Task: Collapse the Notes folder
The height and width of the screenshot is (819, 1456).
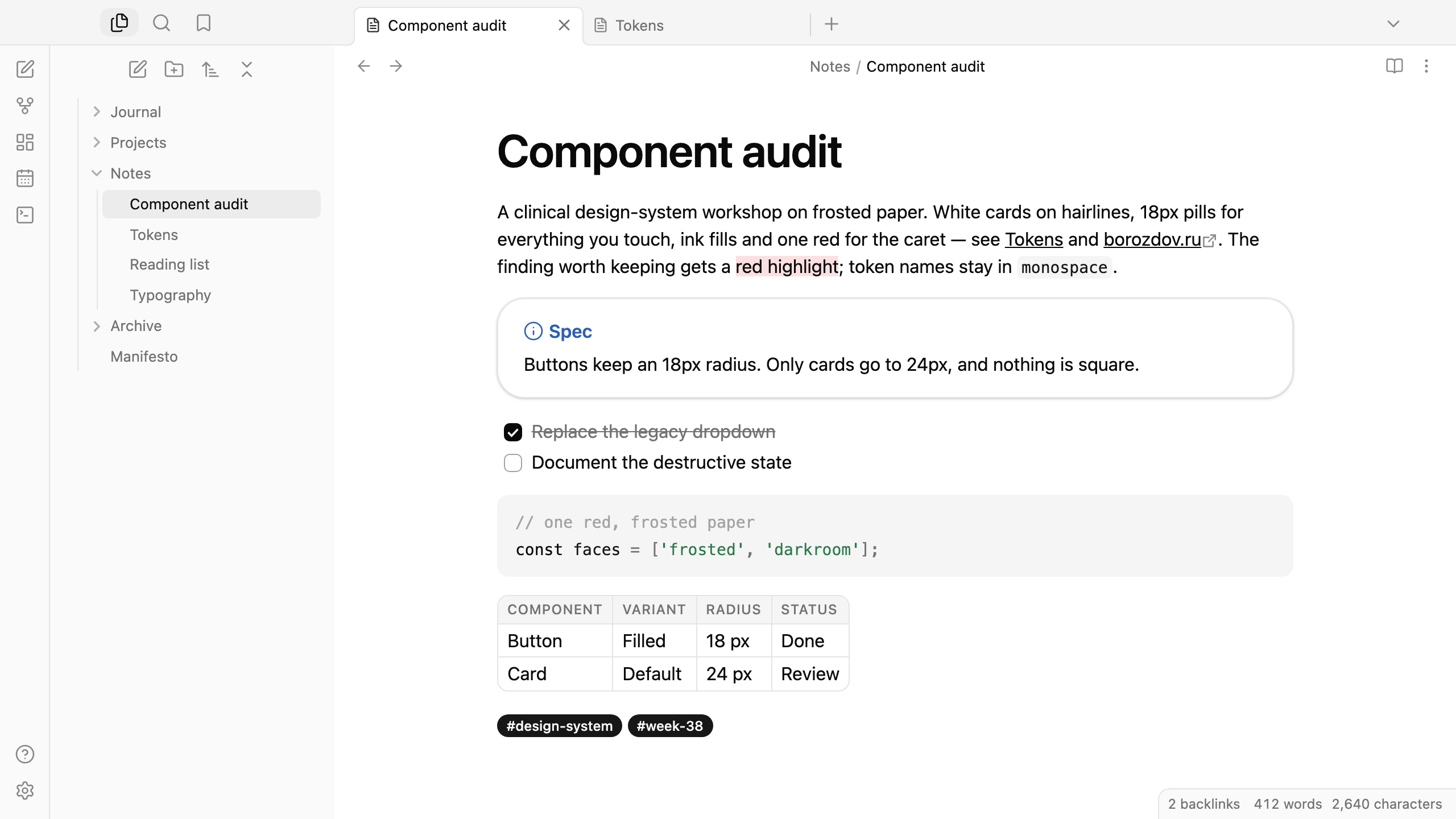Action: pos(97,173)
